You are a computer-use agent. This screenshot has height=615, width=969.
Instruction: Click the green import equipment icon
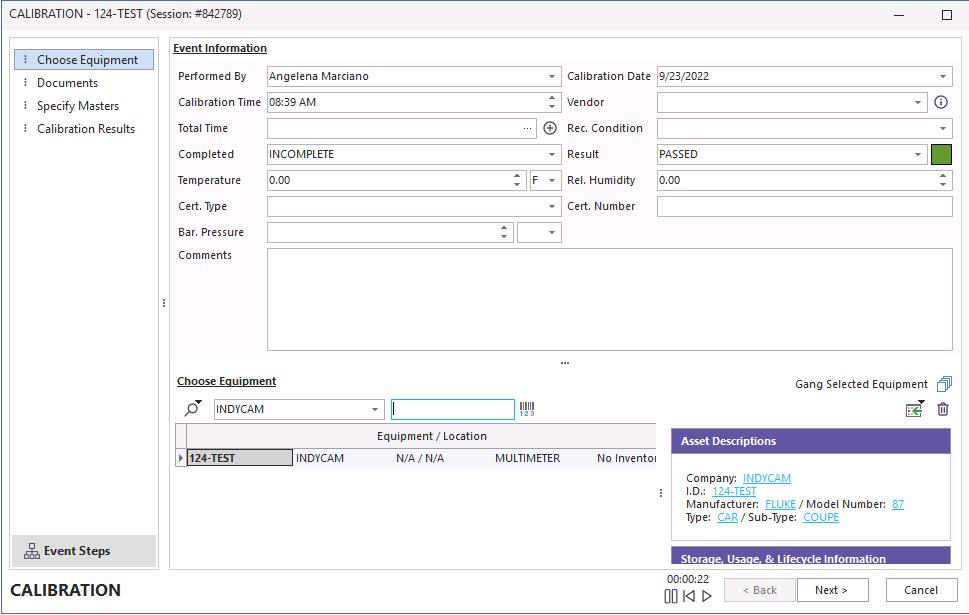click(914, 409)
